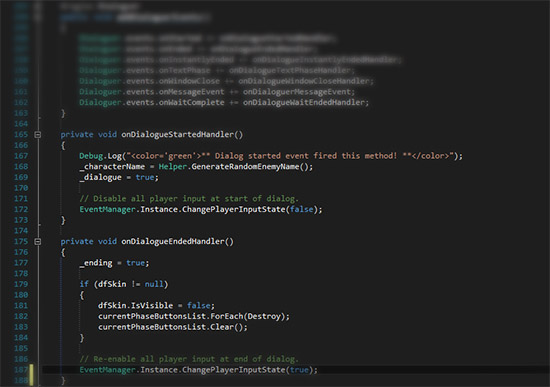Click line number 181 in the gutter

coord(21,306)
